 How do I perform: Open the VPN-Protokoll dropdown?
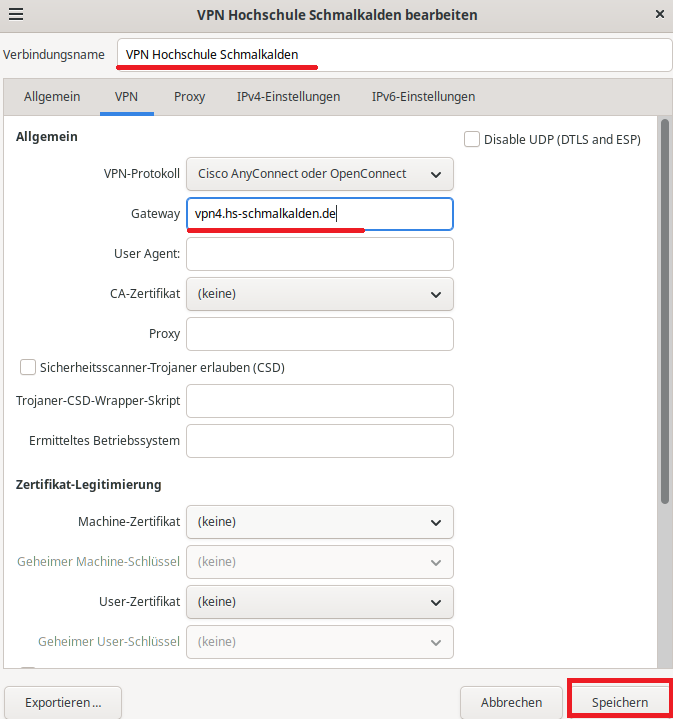[x=320, y=174]
